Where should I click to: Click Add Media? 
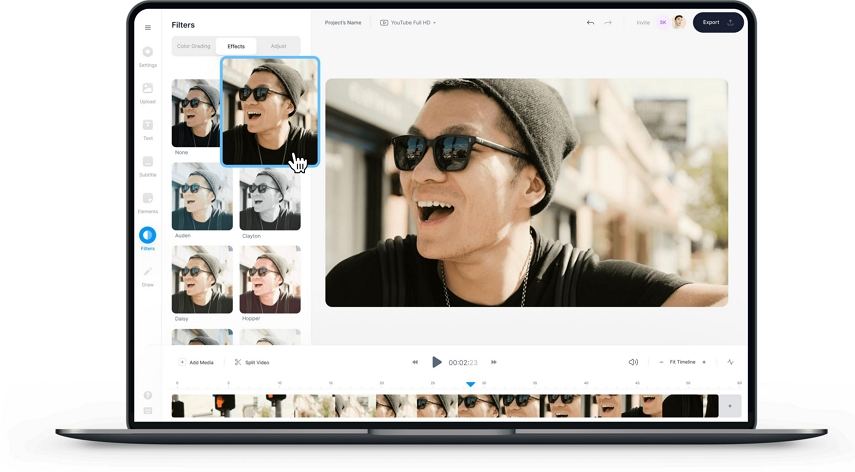point(196,362)
